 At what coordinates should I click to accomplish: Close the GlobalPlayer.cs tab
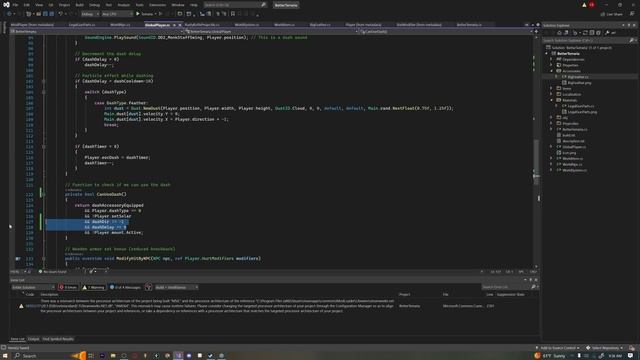180,25
